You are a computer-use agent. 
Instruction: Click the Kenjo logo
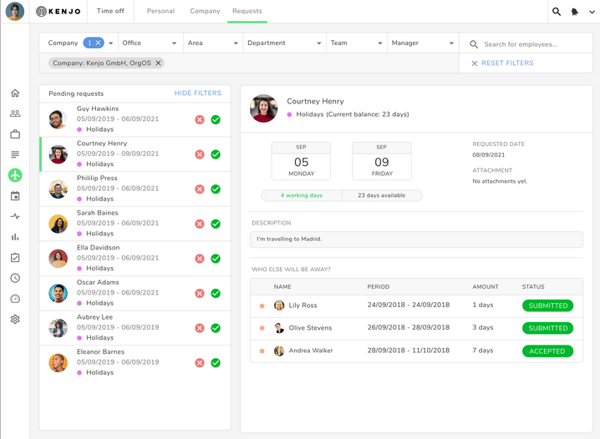58,11
